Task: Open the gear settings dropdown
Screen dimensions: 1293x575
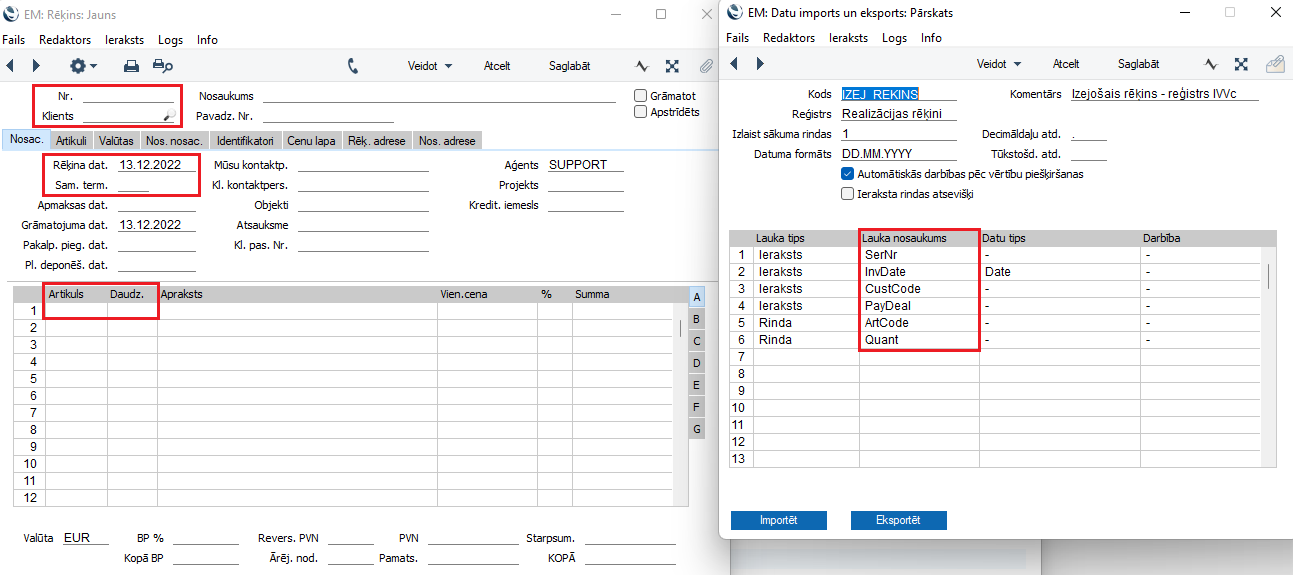Action: tap(82, 66)
